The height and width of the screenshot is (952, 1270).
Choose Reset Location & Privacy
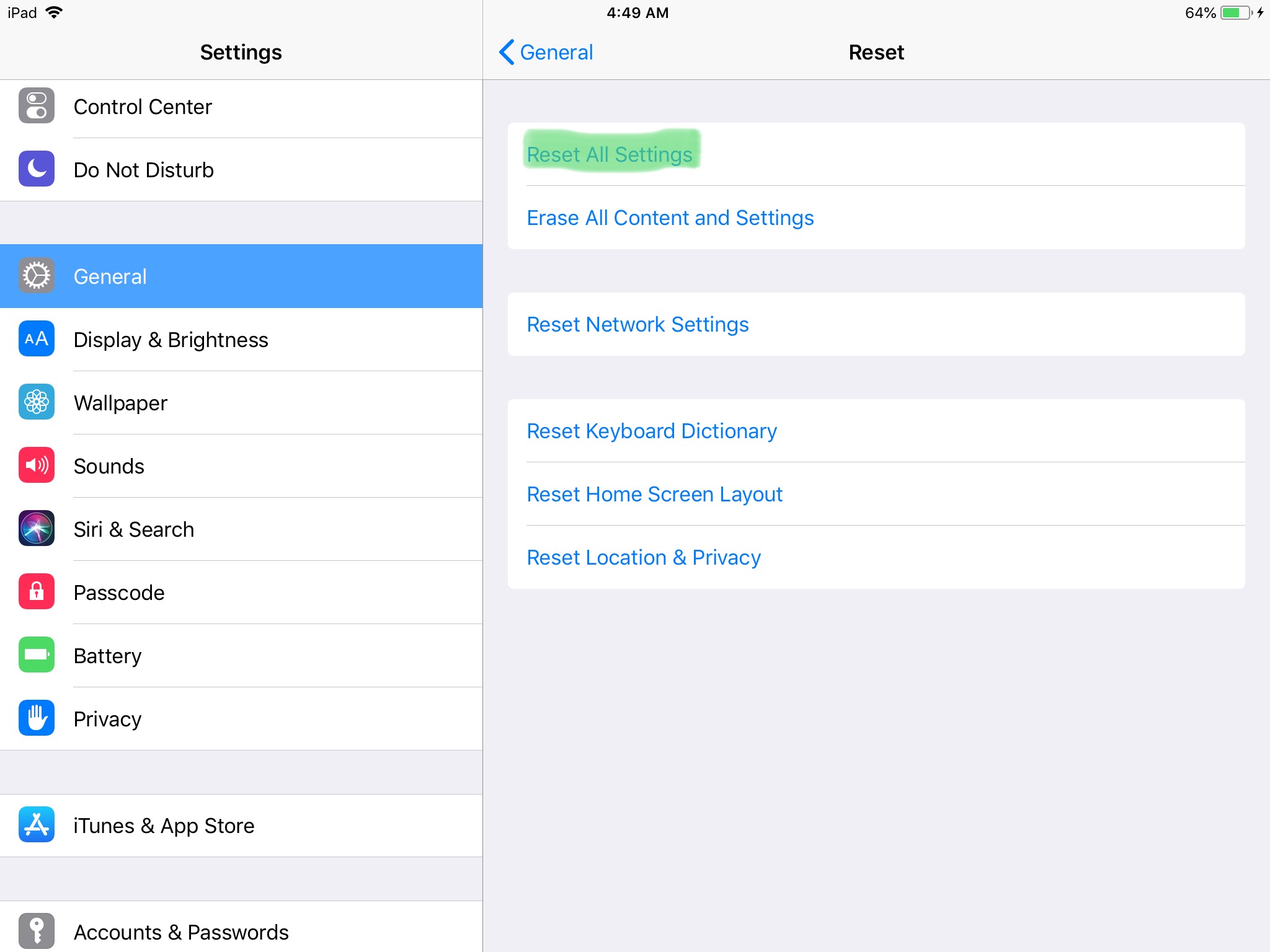point(643,558)
